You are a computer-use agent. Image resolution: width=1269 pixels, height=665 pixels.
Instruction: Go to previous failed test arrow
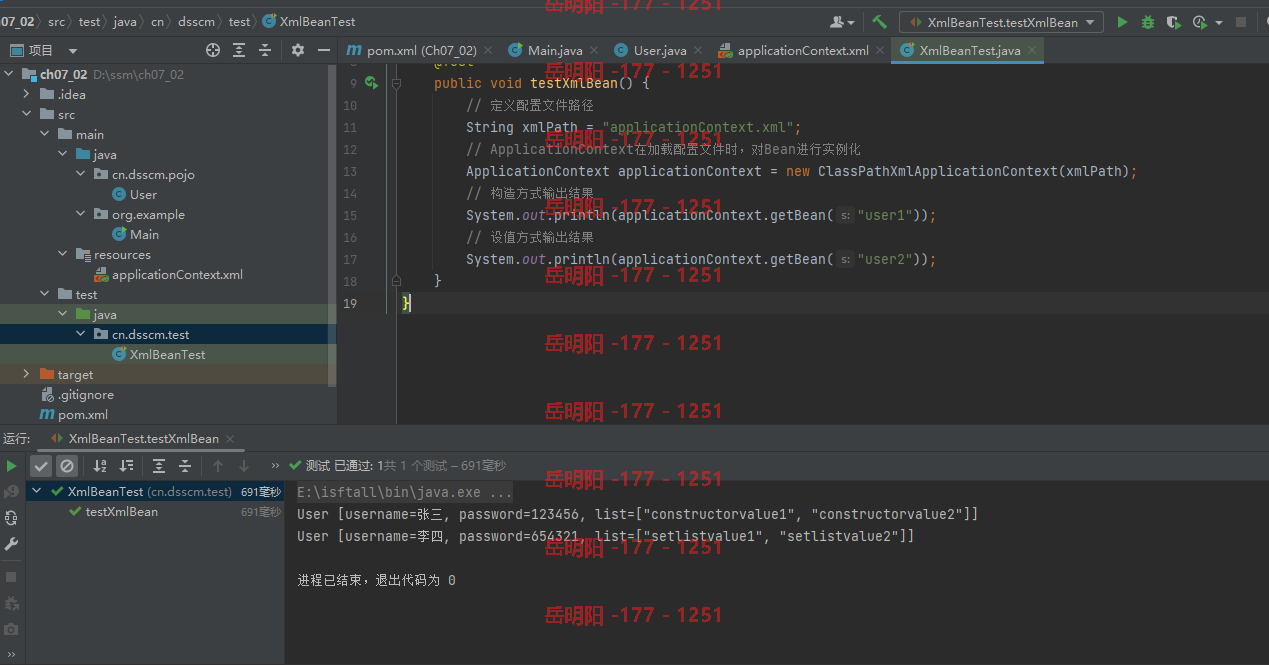(x=218, y=466)
